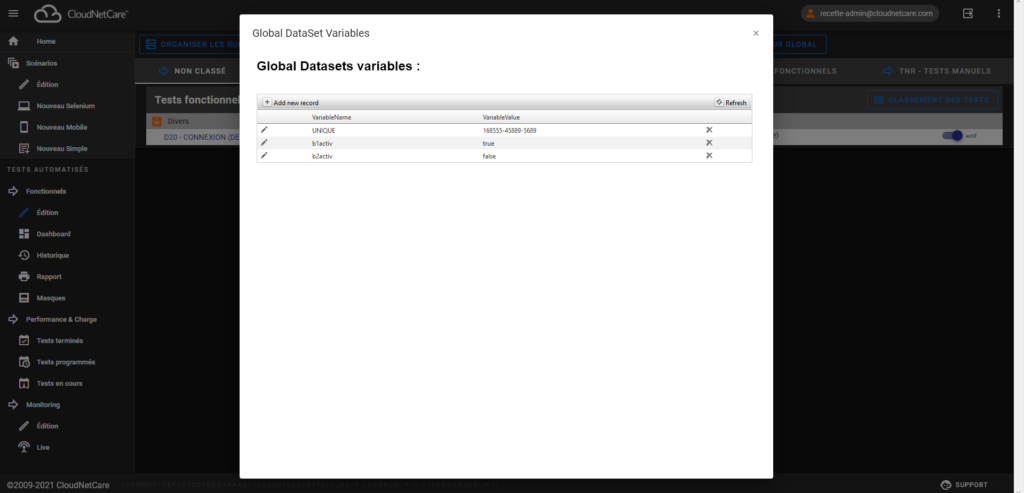This screenshot has height=493, width=1024.
Task: Open the hamburger menu at top left
Action: [x=13, y=13]
